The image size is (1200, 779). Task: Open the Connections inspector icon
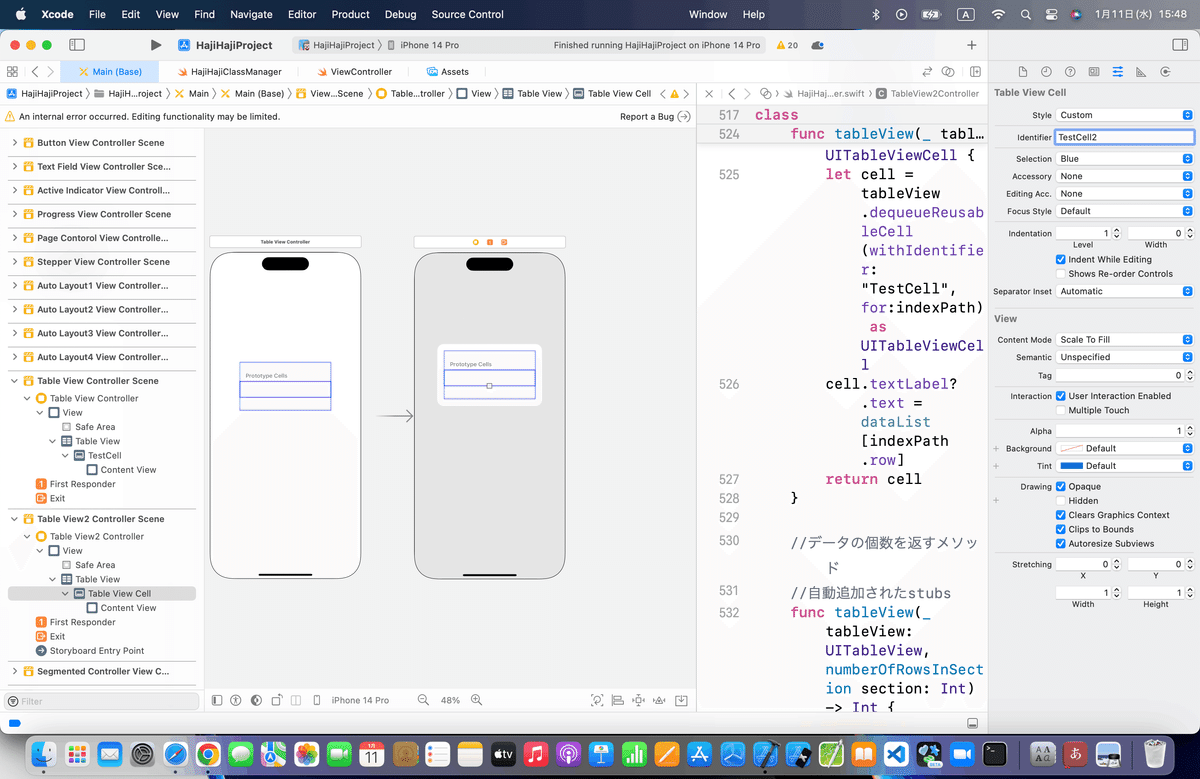click(x=1165, y=72)
